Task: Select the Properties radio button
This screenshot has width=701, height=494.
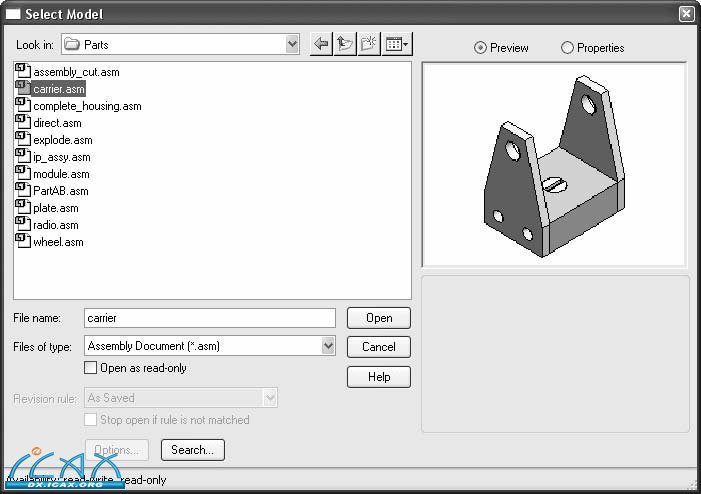Action: tap(567, 47)
